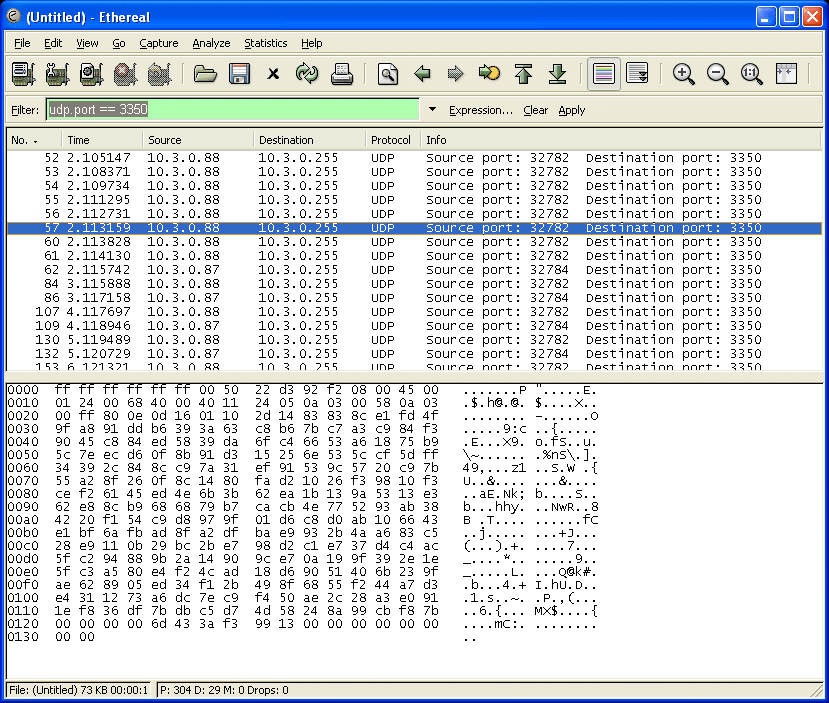Select packet number 86 row
The image size is (829, 703).
point(414,298)
